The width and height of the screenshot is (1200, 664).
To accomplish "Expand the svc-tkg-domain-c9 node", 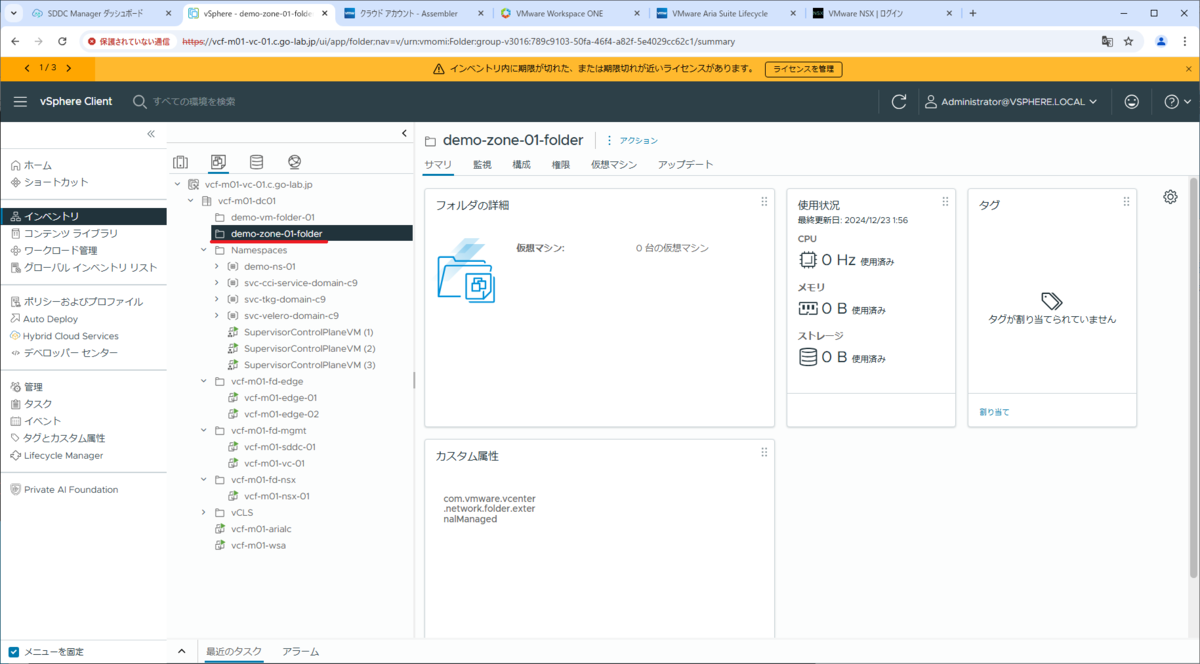I will 217,299.
